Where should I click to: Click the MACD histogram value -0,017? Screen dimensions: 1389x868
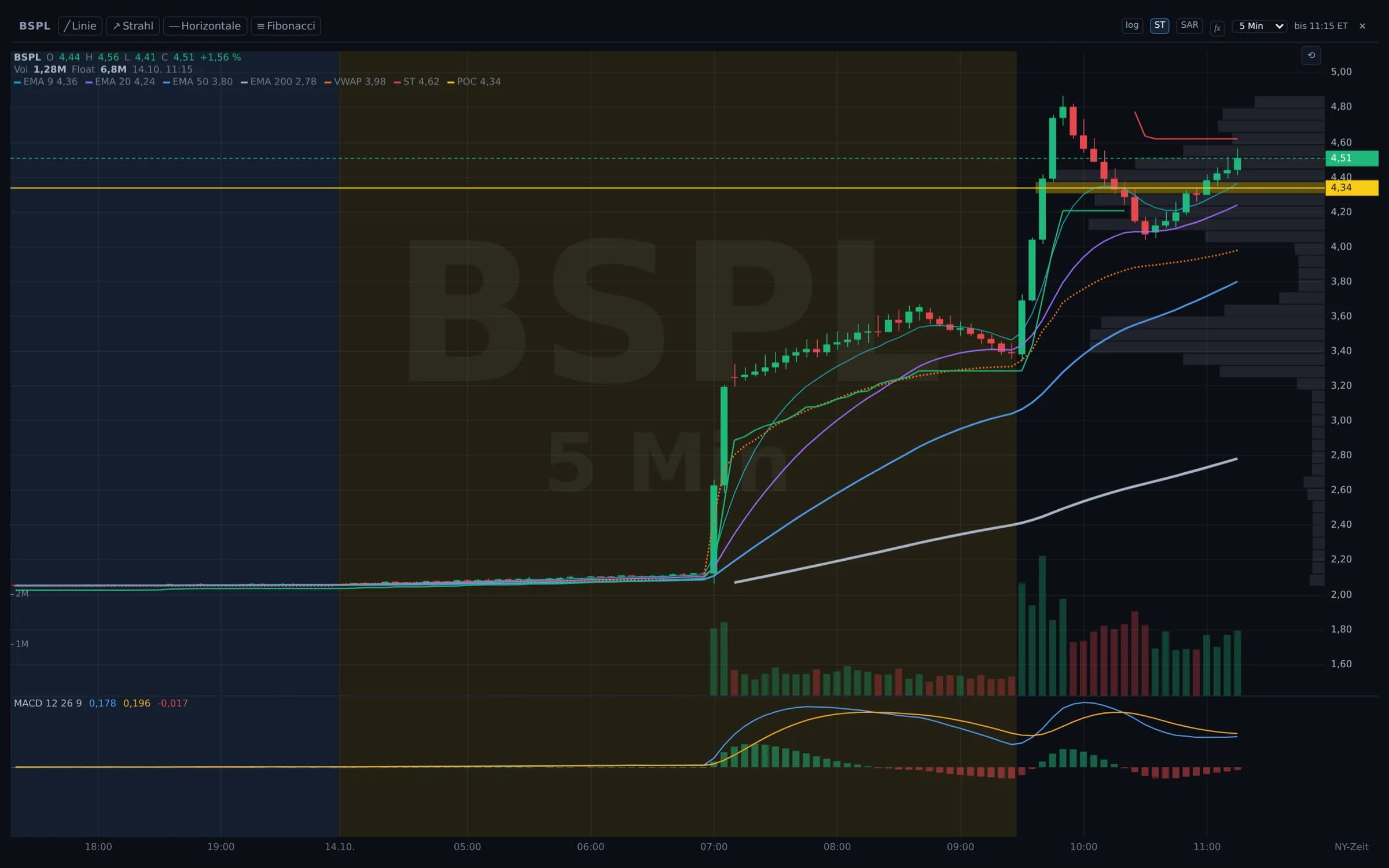coord(172,703)
